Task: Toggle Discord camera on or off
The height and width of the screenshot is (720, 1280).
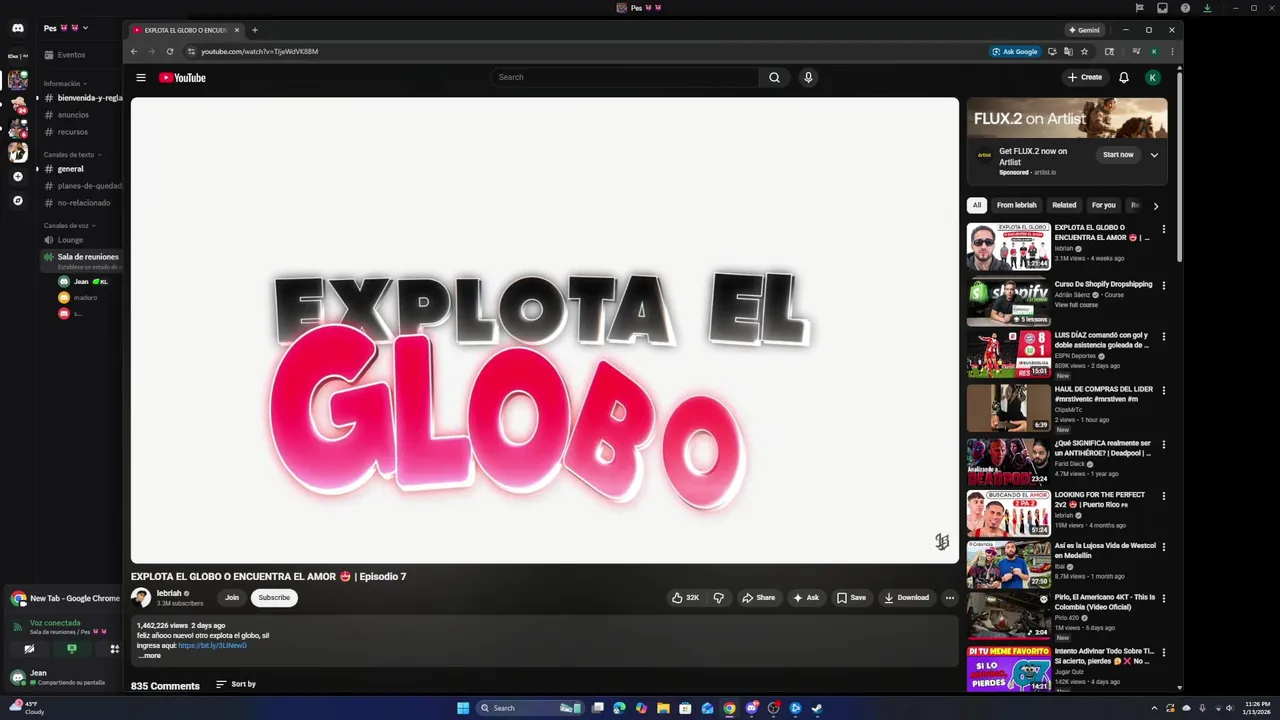Action: click(29, 648)
